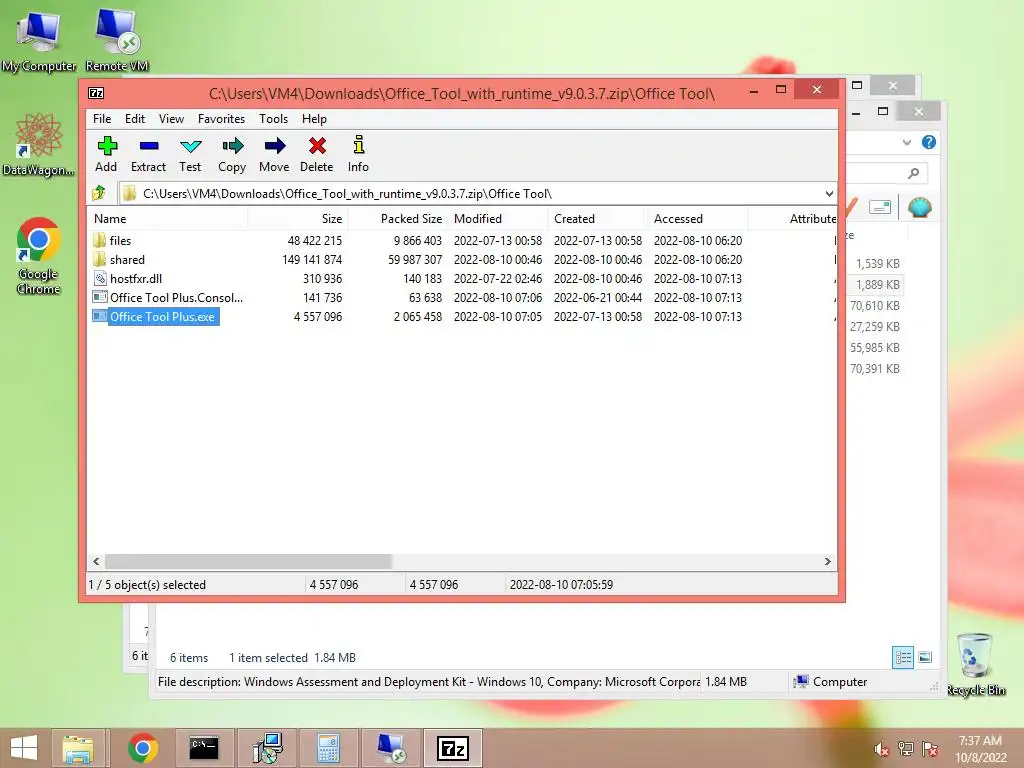The width and height of the screenshot is (1024, 768).
Task: Click the Extract toolbar icon
Action: [x=148, y=155]
